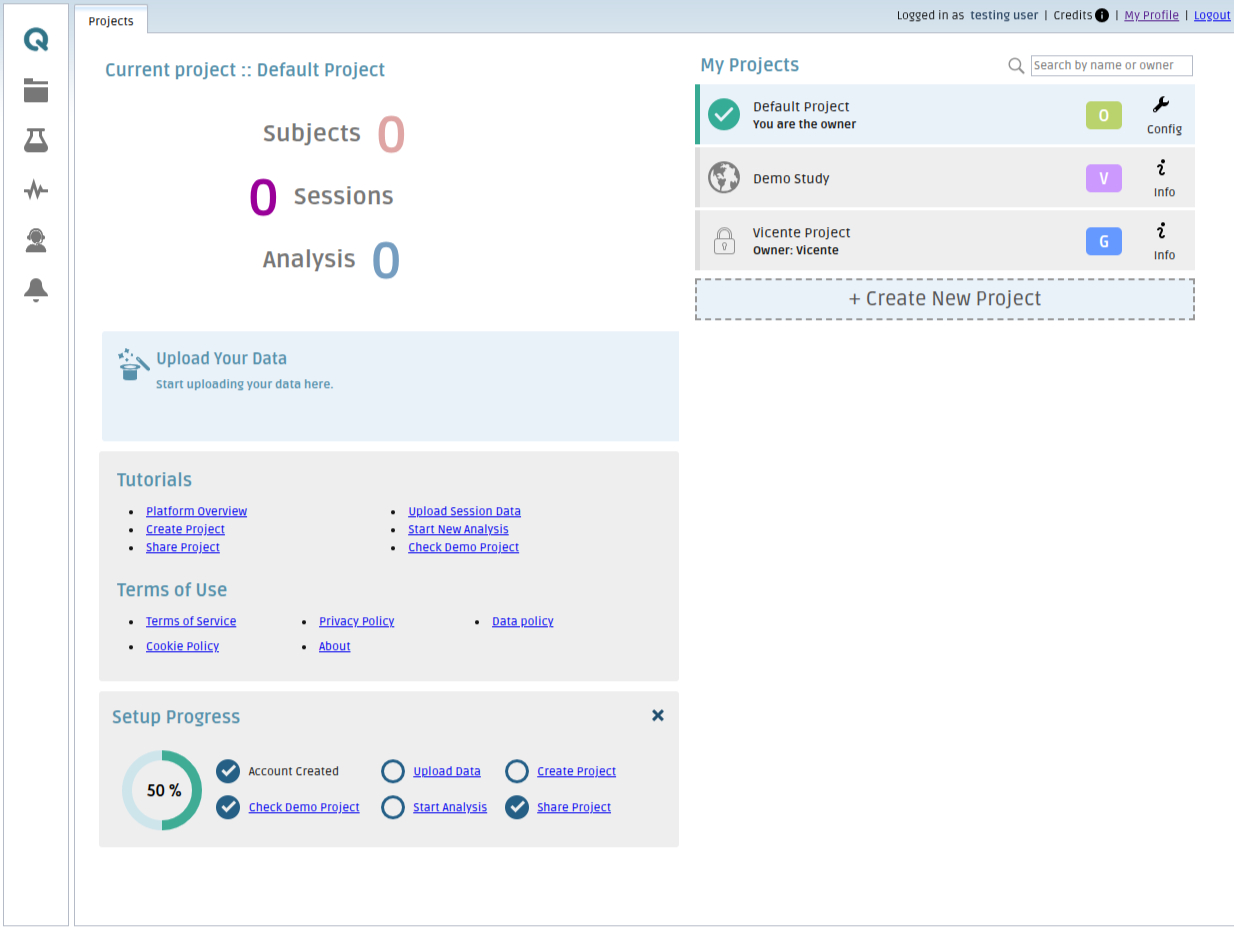Toggle the Create Project progress circle

tap(517, 771)
